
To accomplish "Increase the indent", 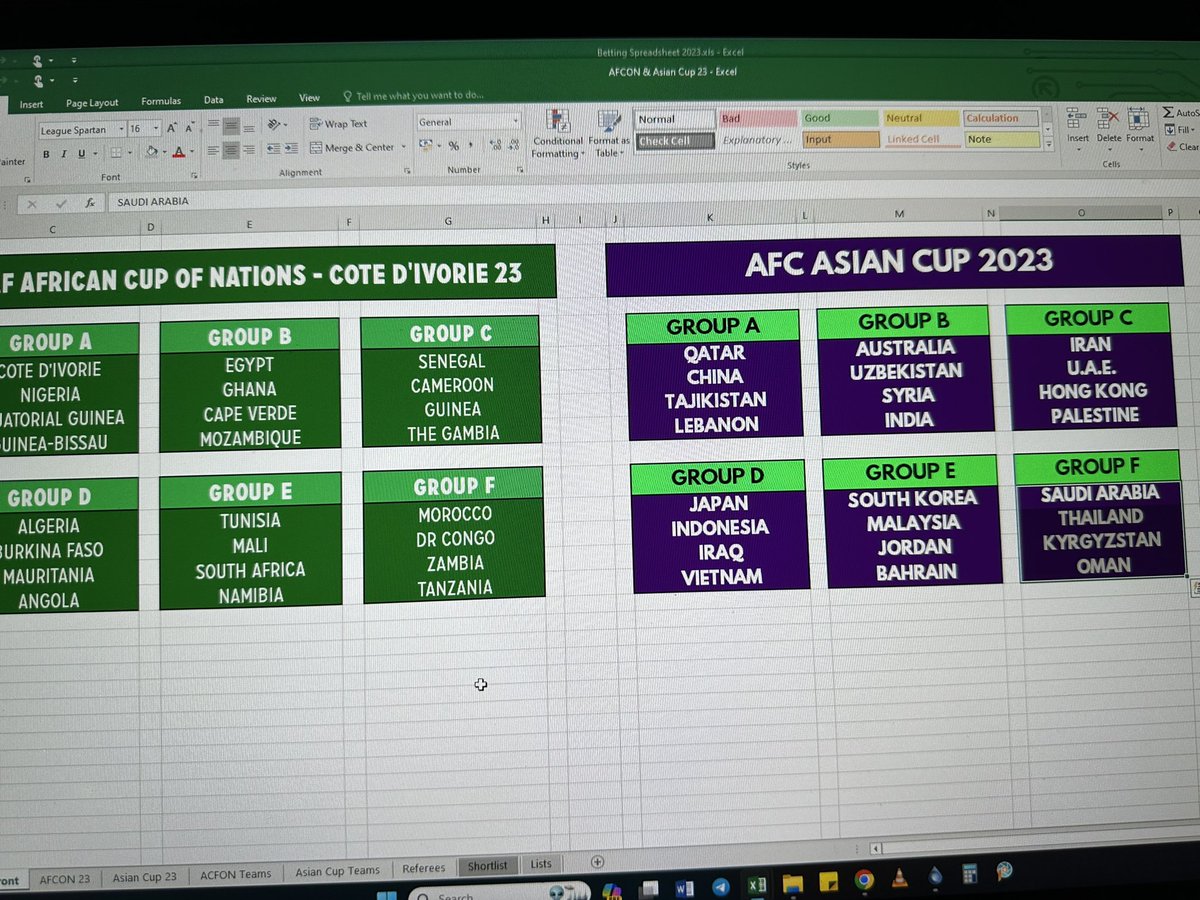I will pos(291,148).
